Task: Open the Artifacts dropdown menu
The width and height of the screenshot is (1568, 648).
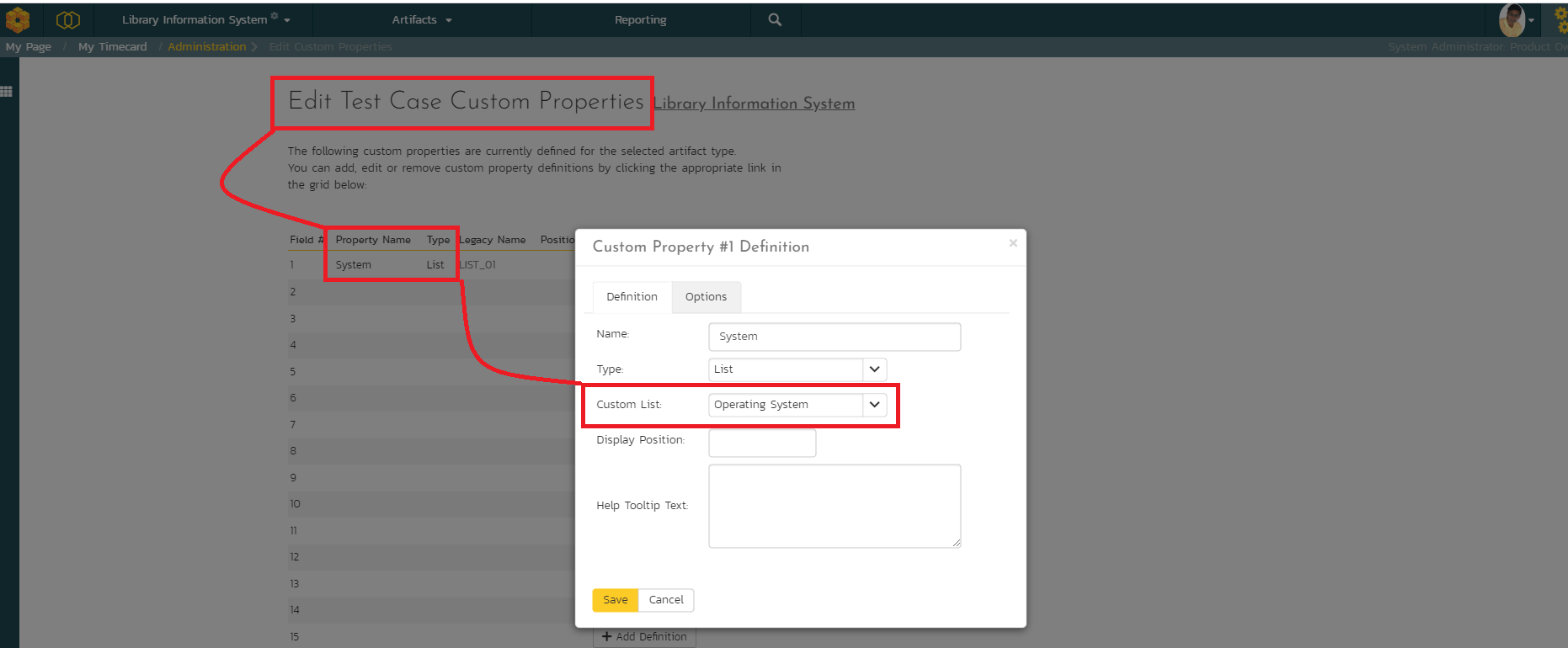Action: point(421,19)
